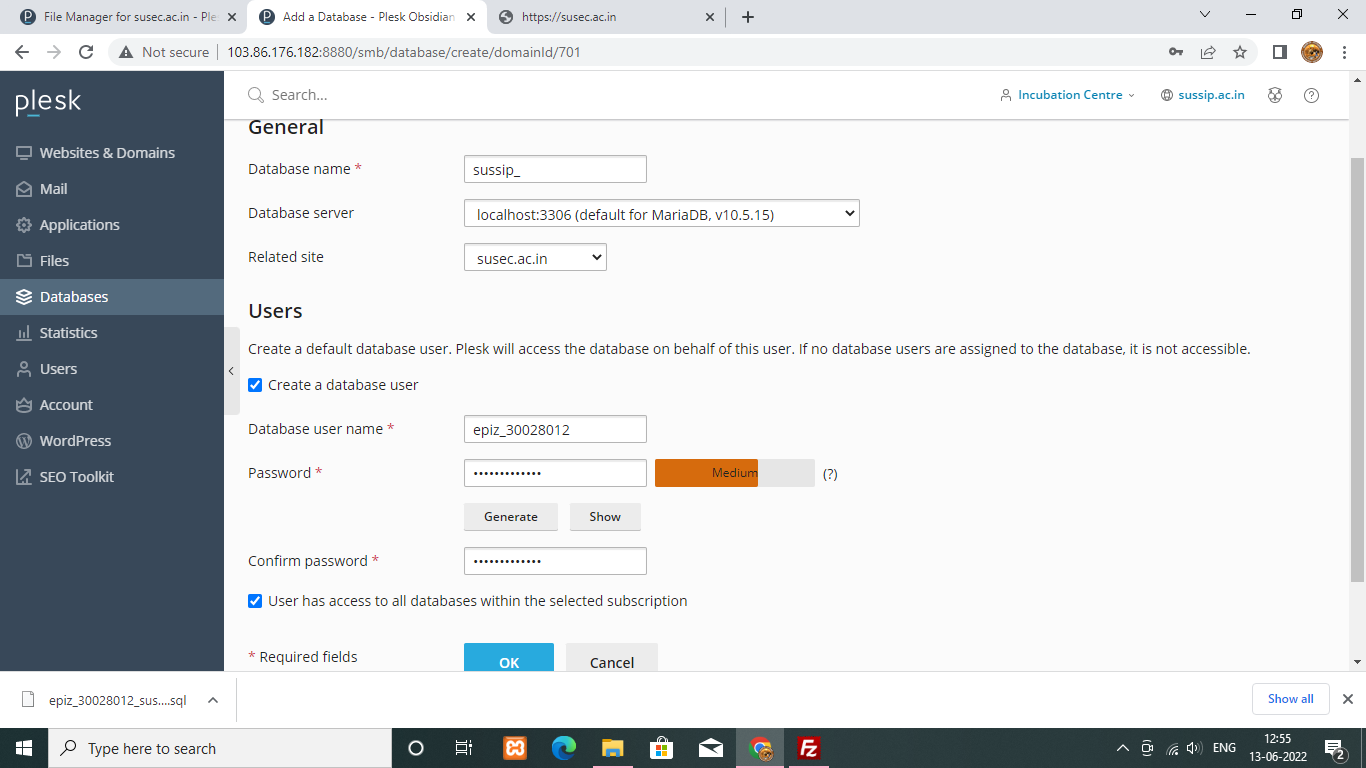Open the help question mark icon
The height and width of the screenshot is (768, 1366).
coord(1311,95)
